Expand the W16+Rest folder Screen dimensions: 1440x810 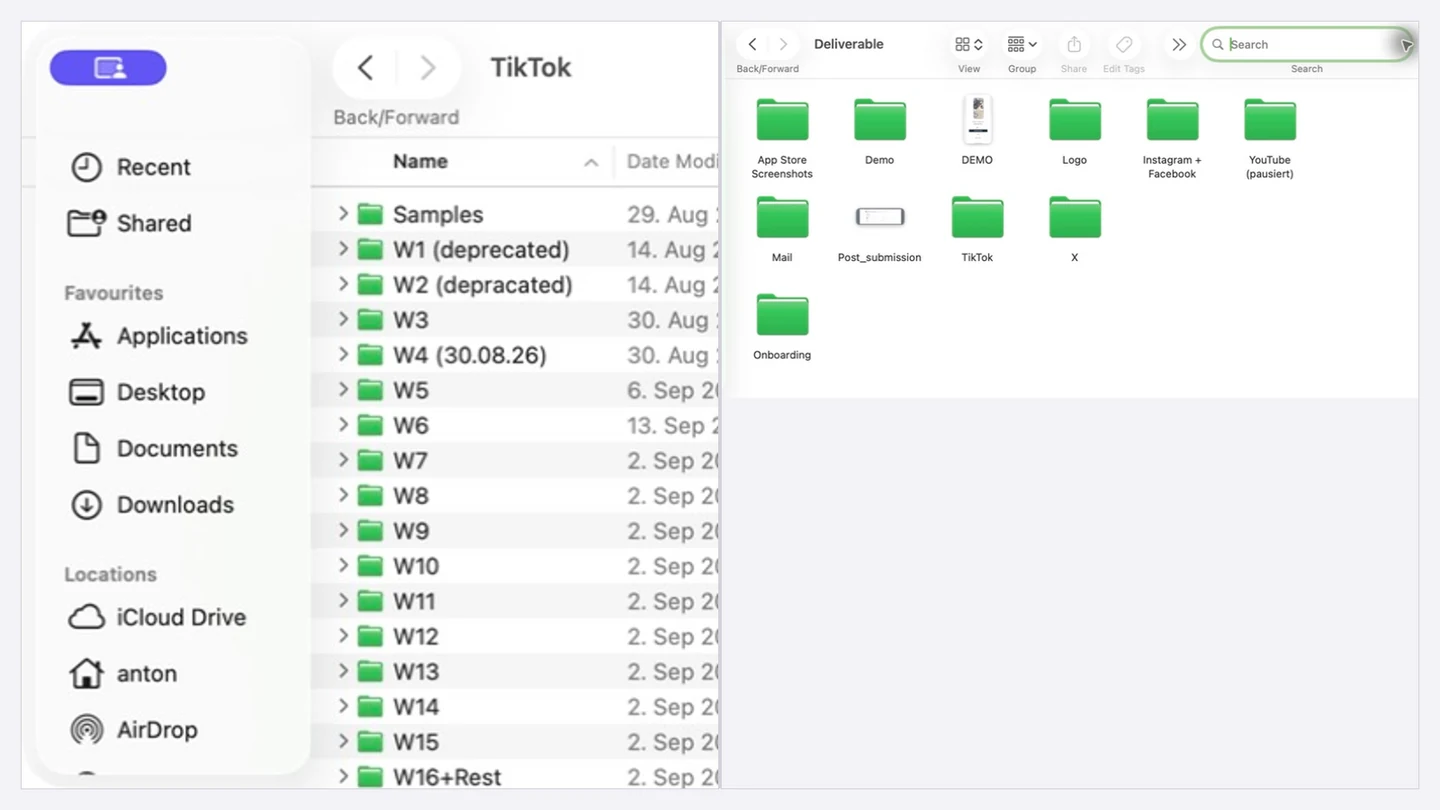[x=343, y=776]
